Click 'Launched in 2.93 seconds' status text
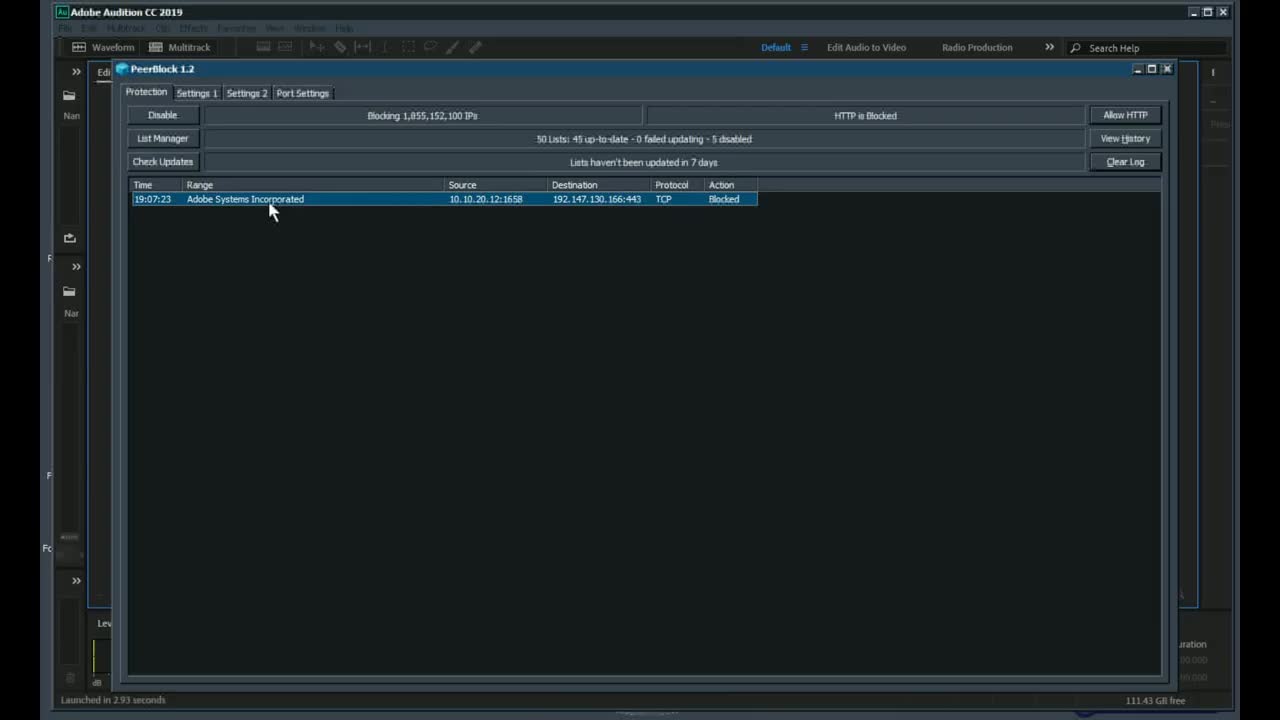 (113, 700)
